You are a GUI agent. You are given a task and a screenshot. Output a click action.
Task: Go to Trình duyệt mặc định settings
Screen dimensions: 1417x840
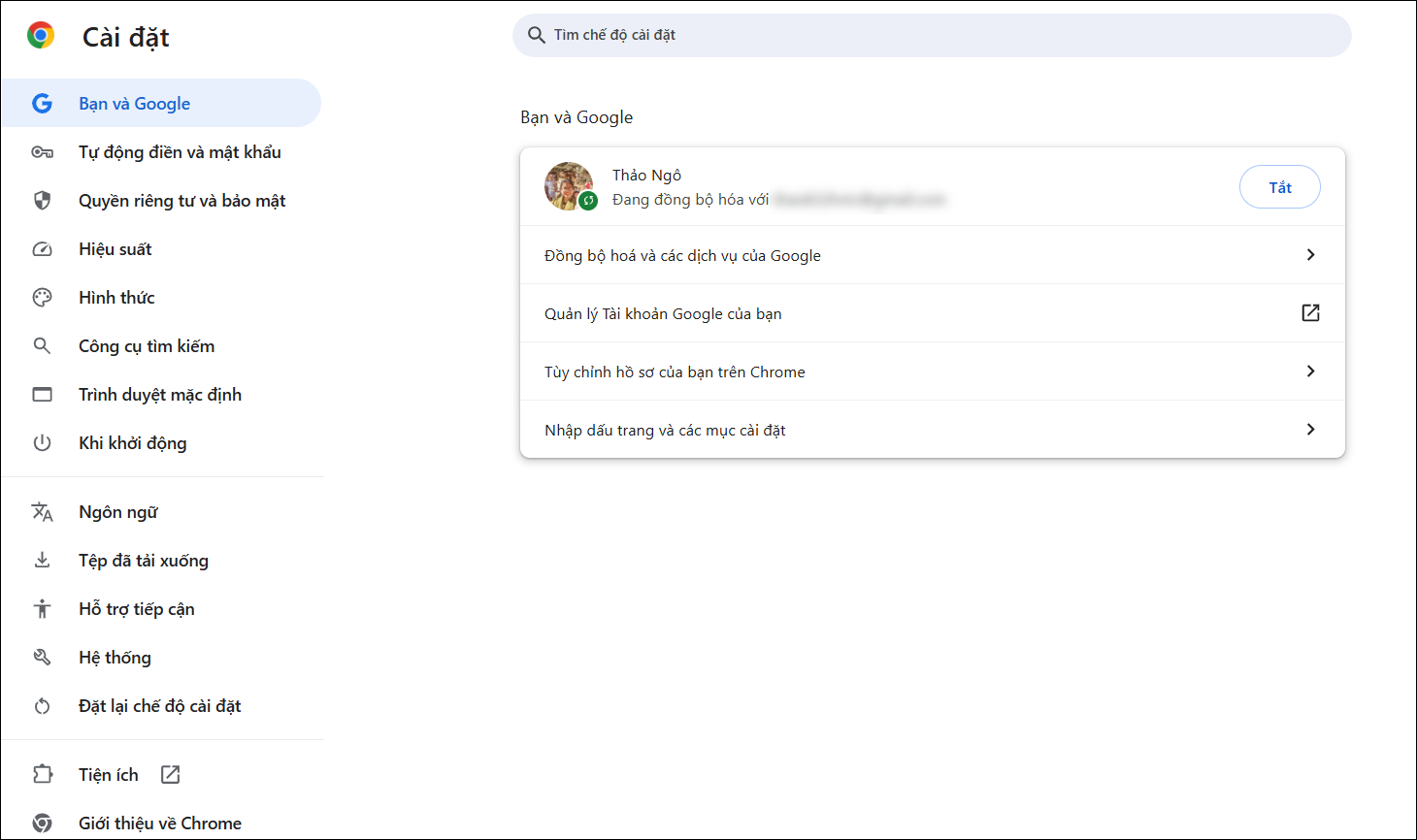point(161,395)
